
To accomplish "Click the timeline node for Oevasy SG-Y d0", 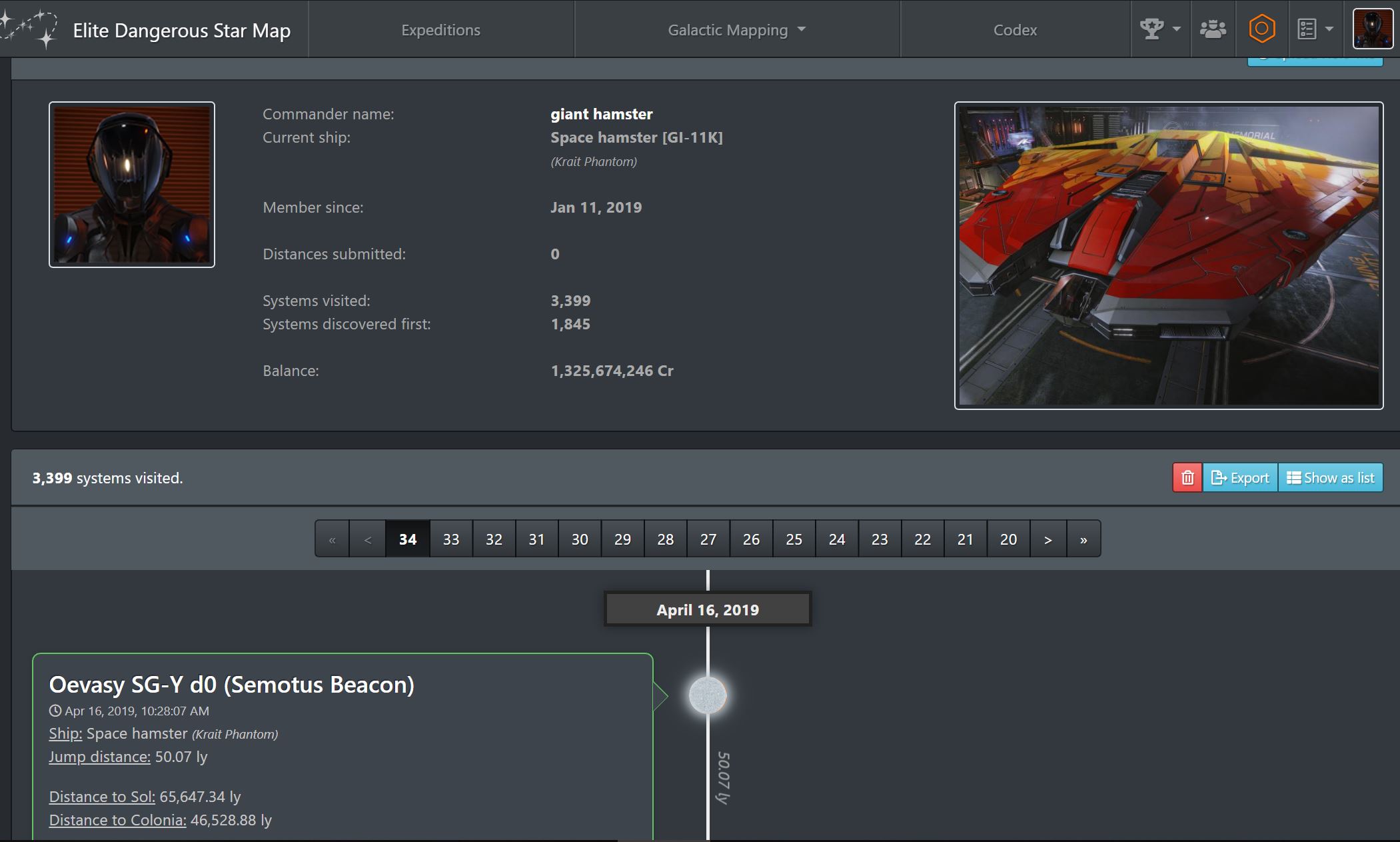I will (708, 695).
